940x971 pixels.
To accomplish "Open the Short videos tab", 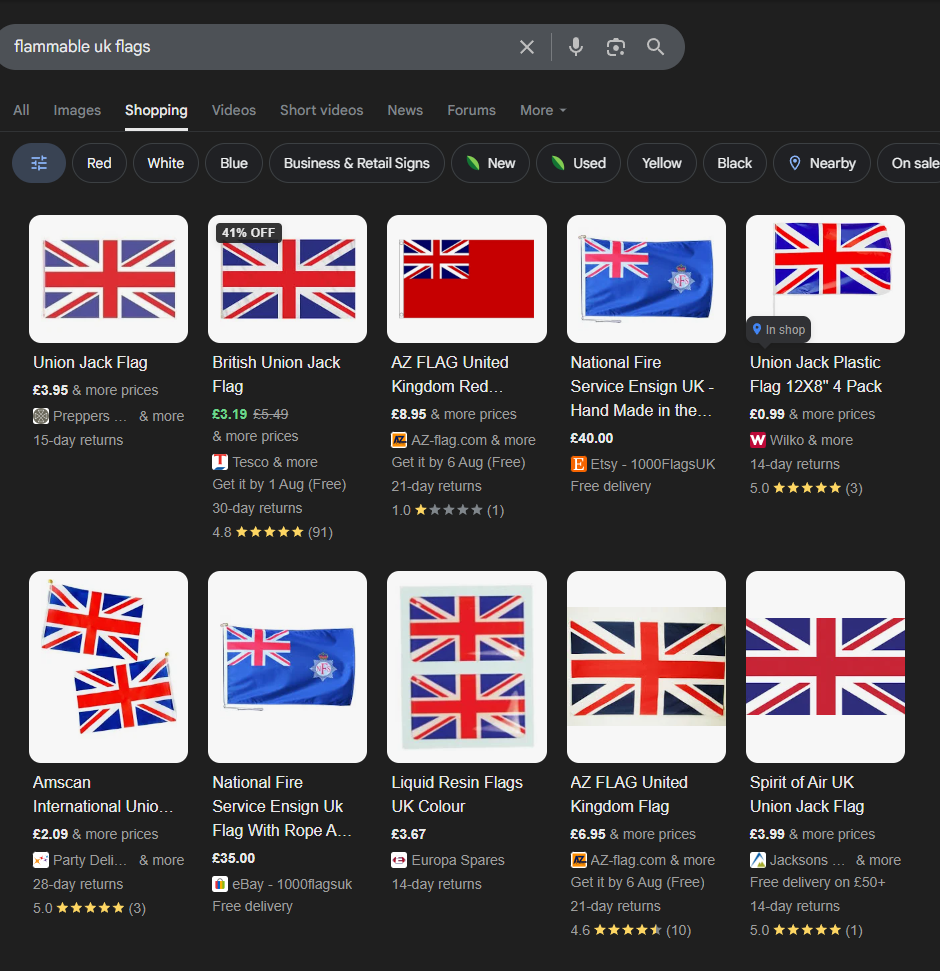I will (x=321, y=110).
